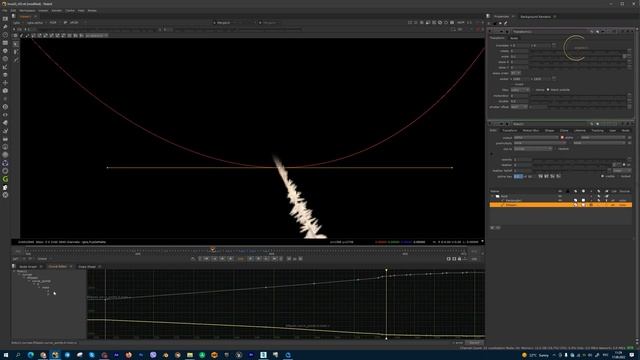Collapse the Roto1 entry in the curve tree
The height and width of the screenshot is (360, 640).
(15, 271)
